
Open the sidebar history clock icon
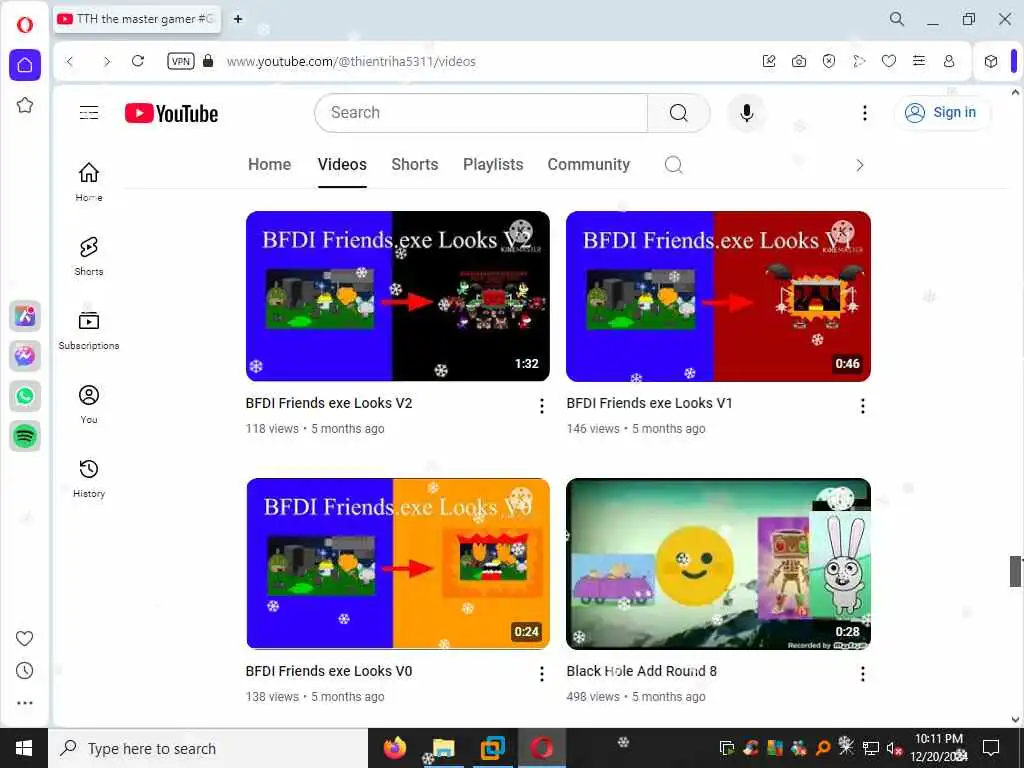coord(25,671)
